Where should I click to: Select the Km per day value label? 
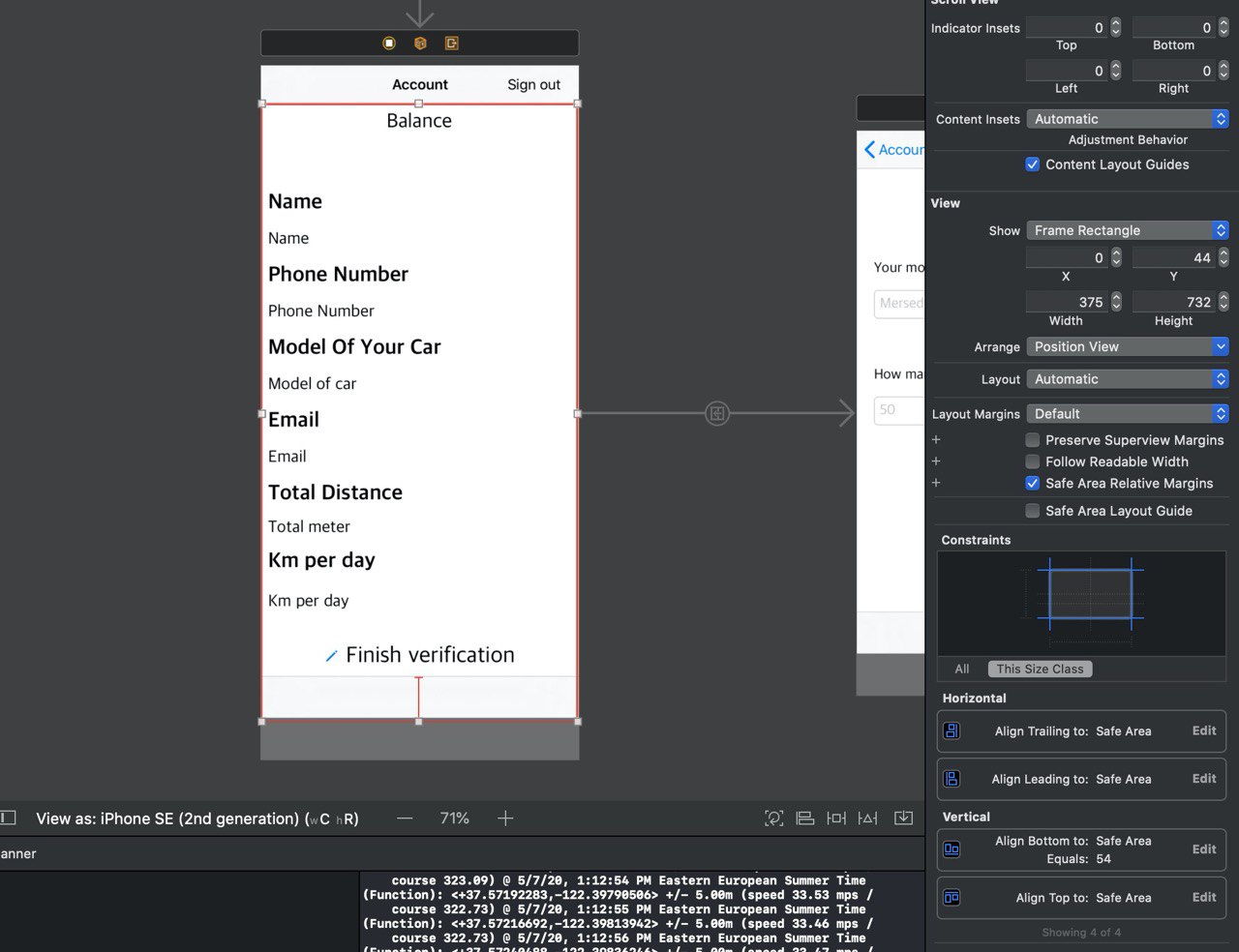308,601
